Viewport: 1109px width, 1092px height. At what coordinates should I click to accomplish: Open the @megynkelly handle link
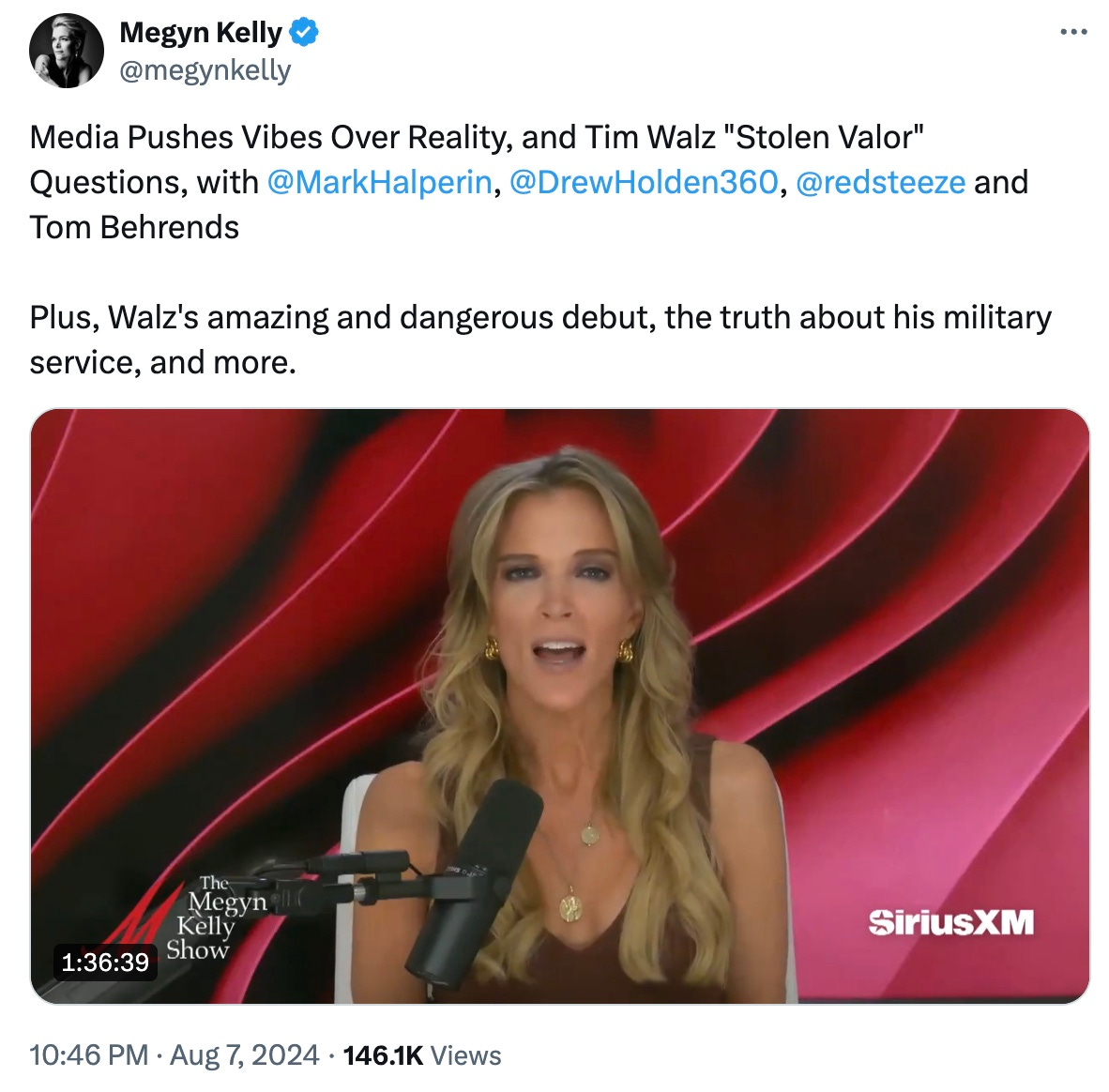click(x=205, y=70)
